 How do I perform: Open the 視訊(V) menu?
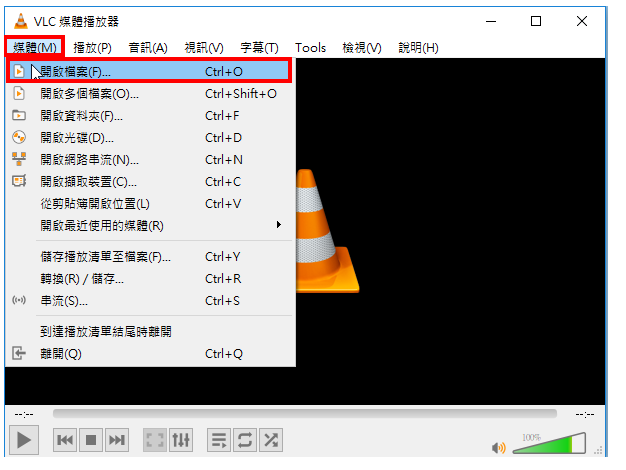pyautogui.click(x=204, y=48)
